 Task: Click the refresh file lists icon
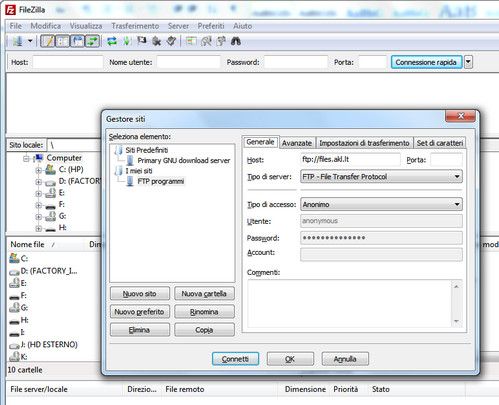coord(112,41)
